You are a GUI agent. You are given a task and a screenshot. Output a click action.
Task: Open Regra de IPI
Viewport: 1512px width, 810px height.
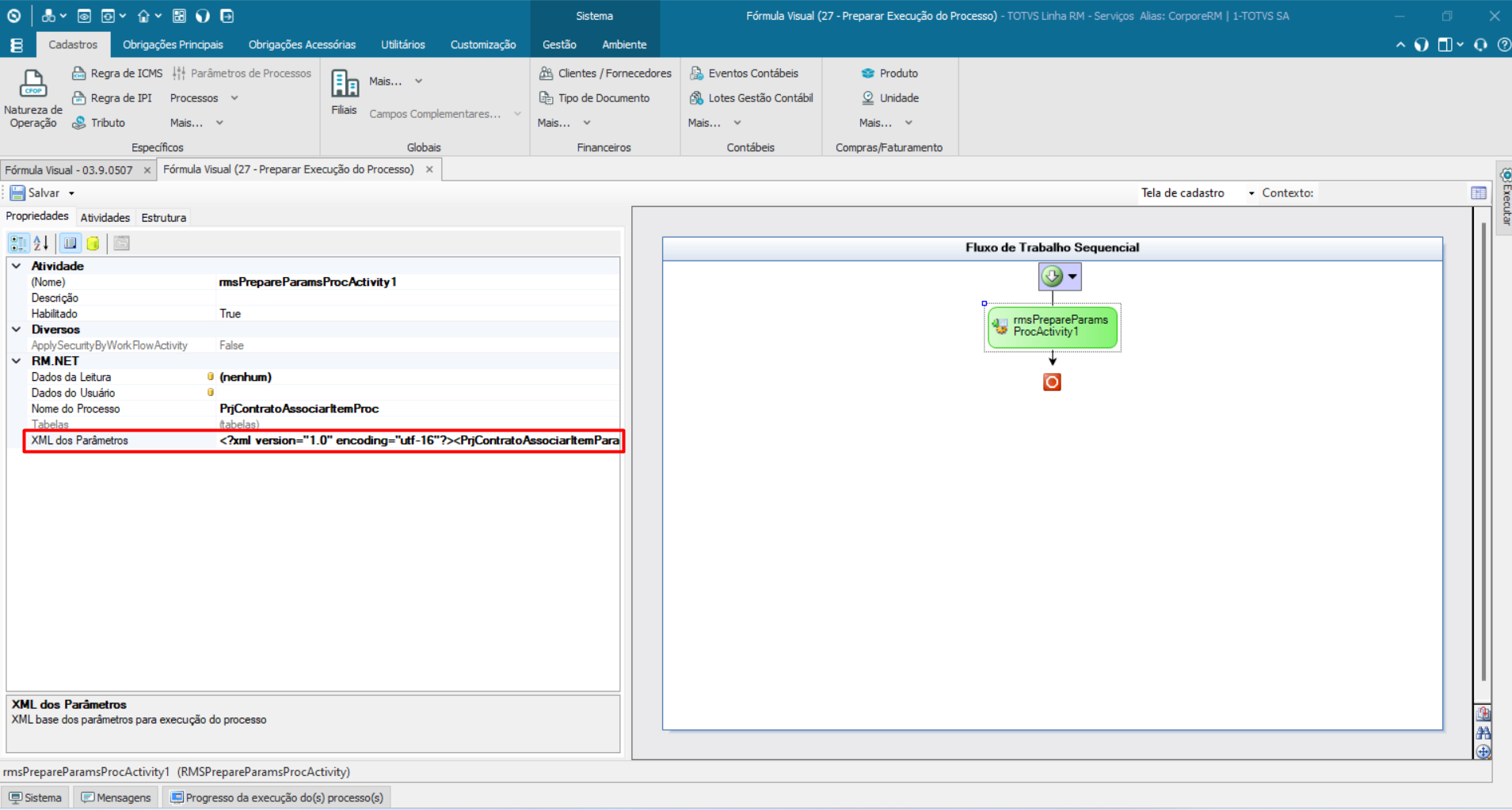[x=112, y=98]
